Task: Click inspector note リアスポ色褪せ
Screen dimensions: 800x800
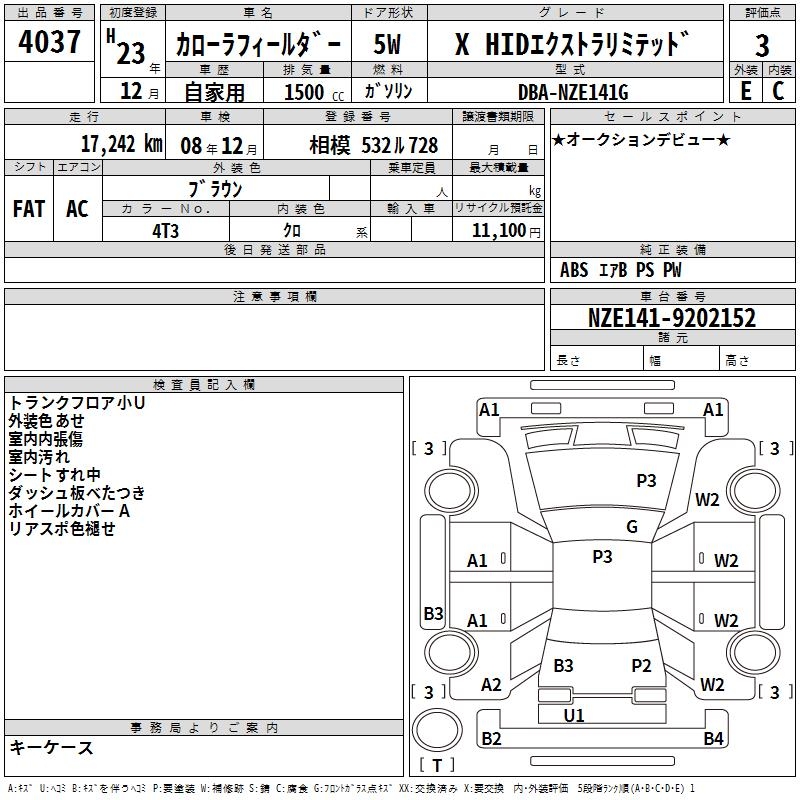Action: point(62,529)
